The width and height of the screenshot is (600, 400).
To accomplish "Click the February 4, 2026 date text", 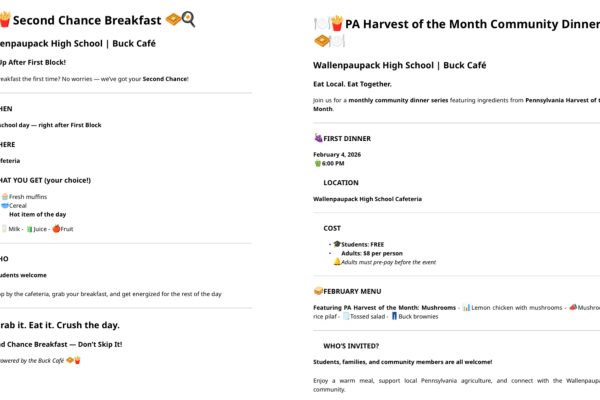I will (x=337, y=154).
